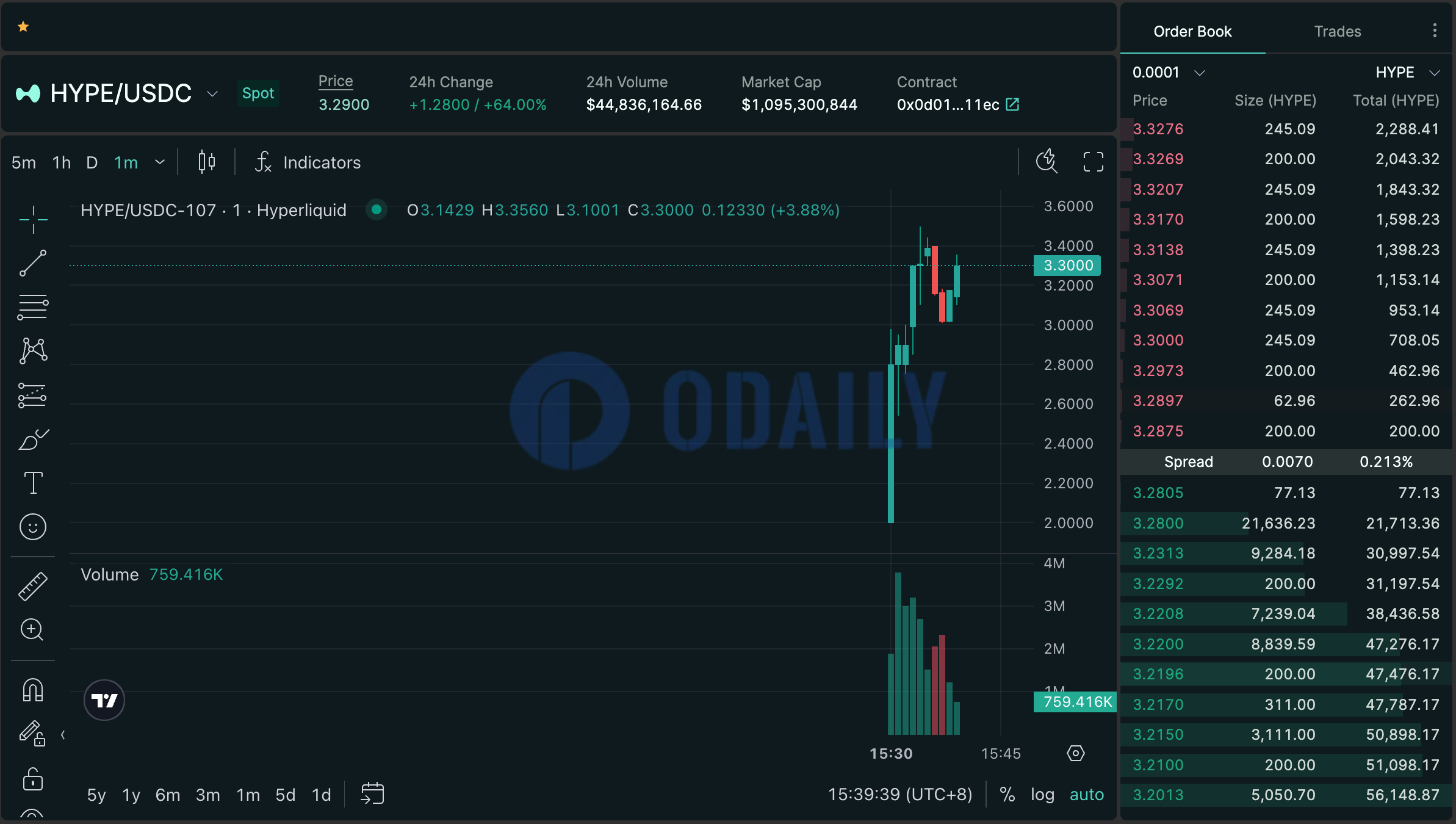1456x824 pixels.
Task: Set chart range to 3m
Action: tap(208, 795)
